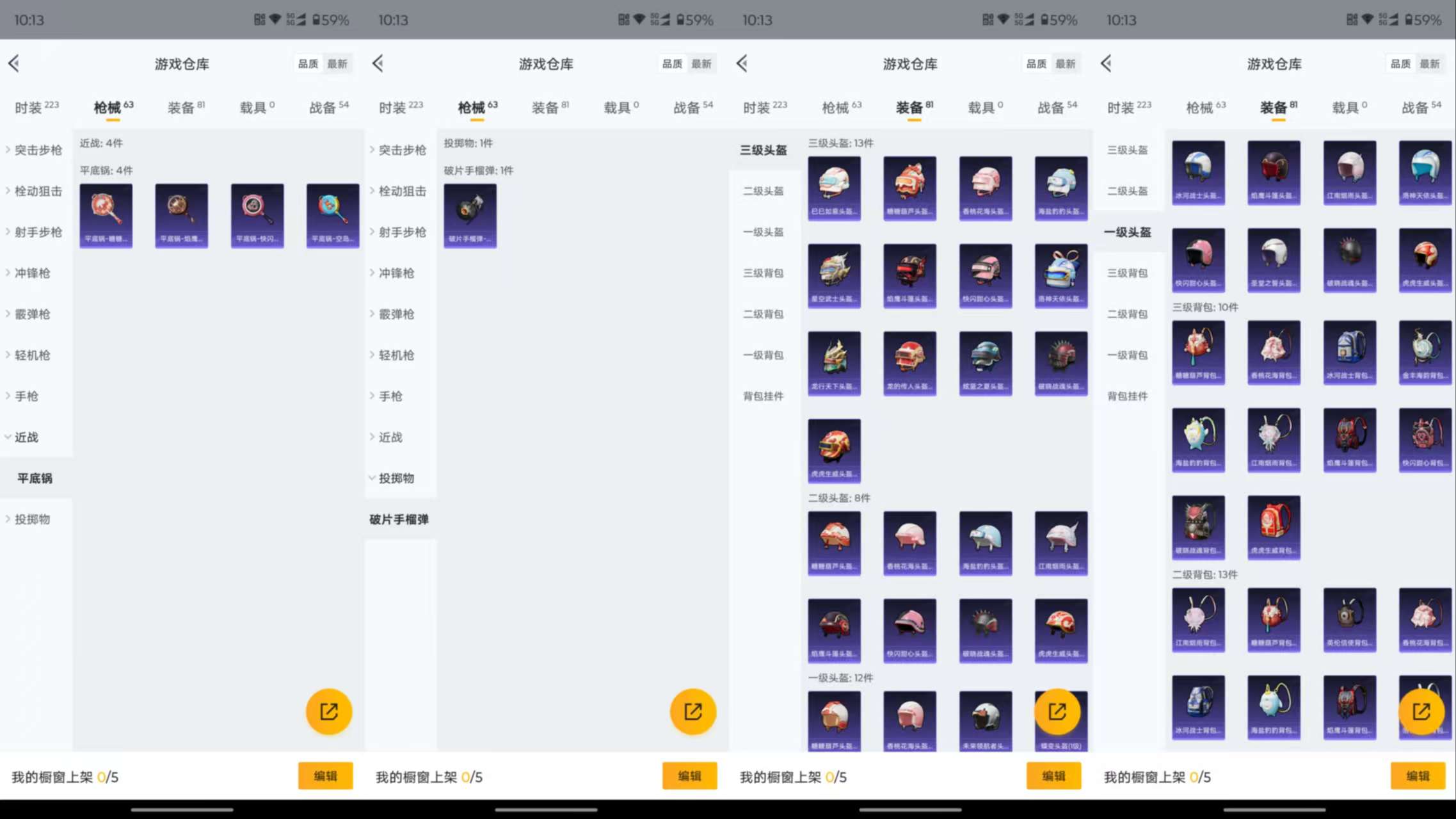Switch to 装备 81 tab on the 平底锅 screen

[x=186, y=107]
